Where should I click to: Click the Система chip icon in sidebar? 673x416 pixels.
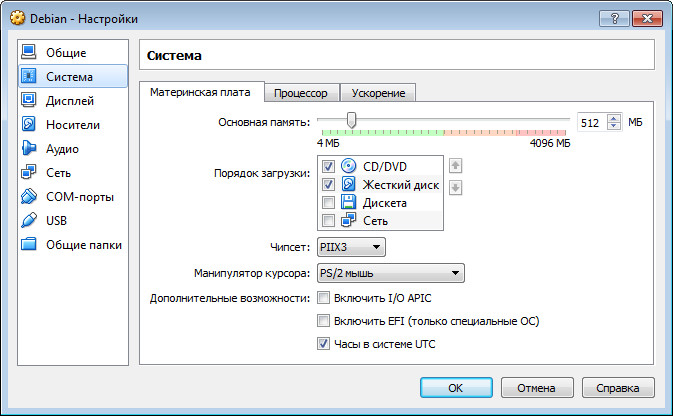click(x=29, y=76)
